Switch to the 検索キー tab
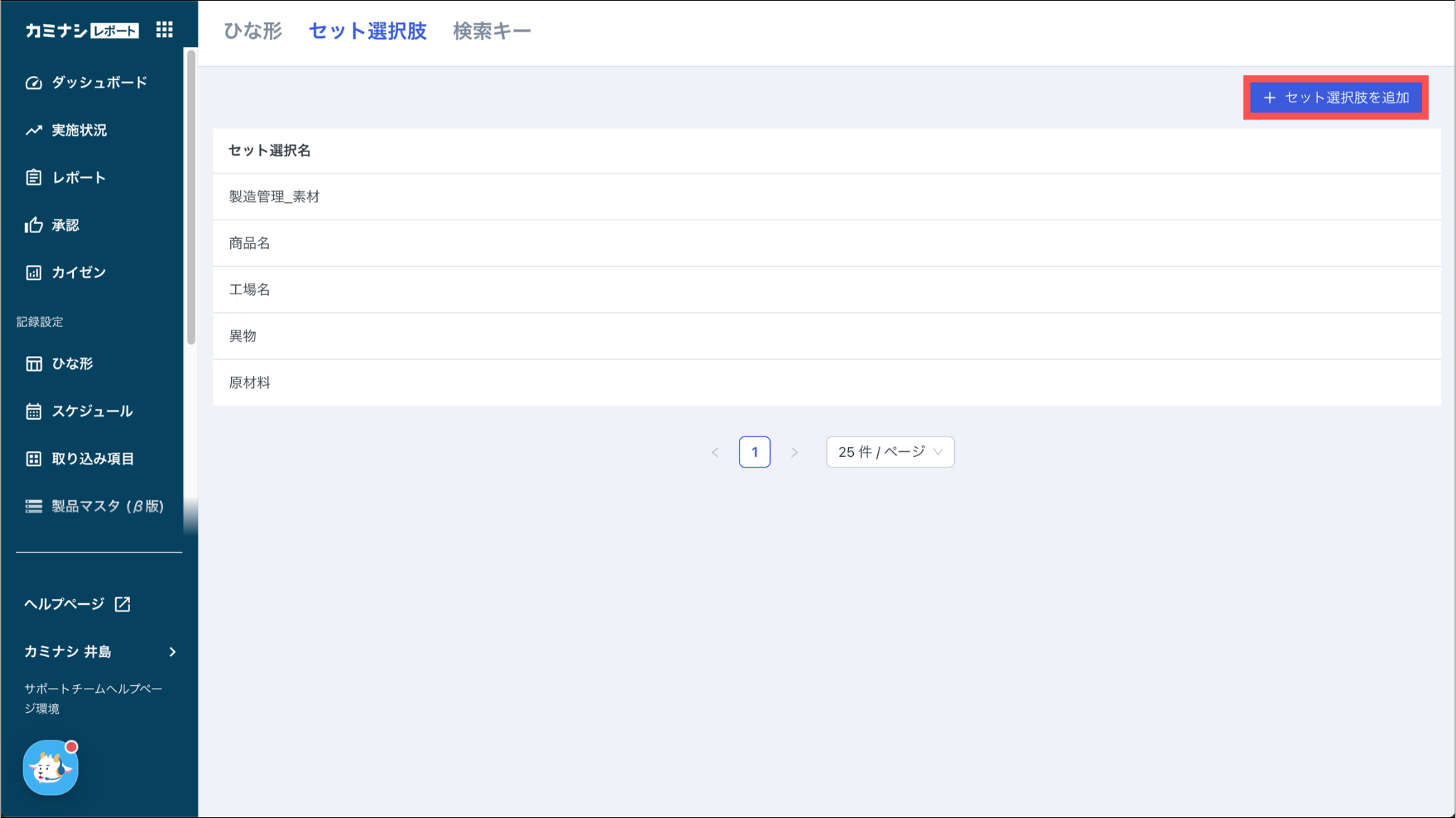The width and height of the screenshot is (1456, 818). pos(492,31)
